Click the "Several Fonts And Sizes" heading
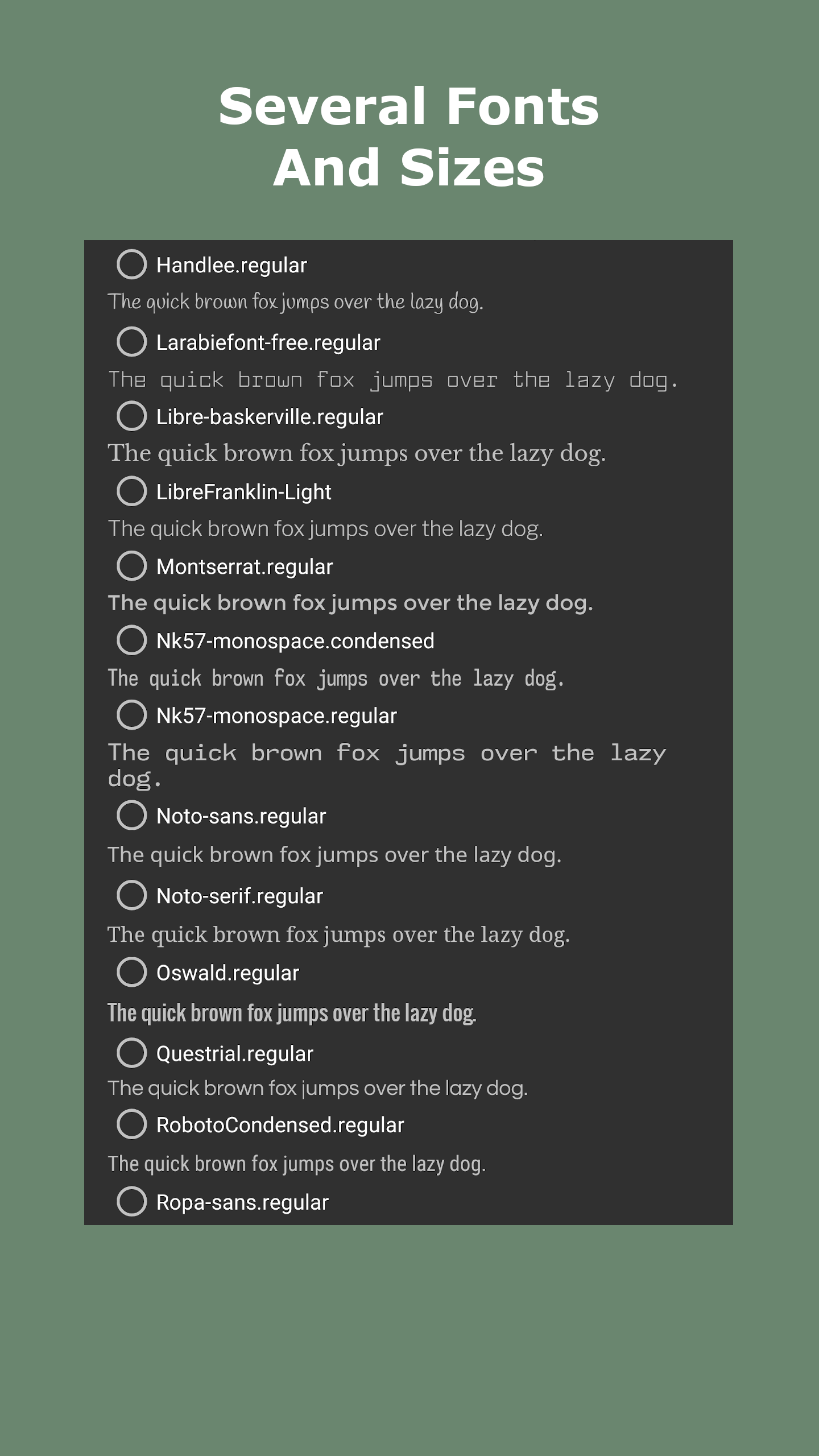Image resolution: width=819 pixels, height=1456 pixels. coord(409,136)
